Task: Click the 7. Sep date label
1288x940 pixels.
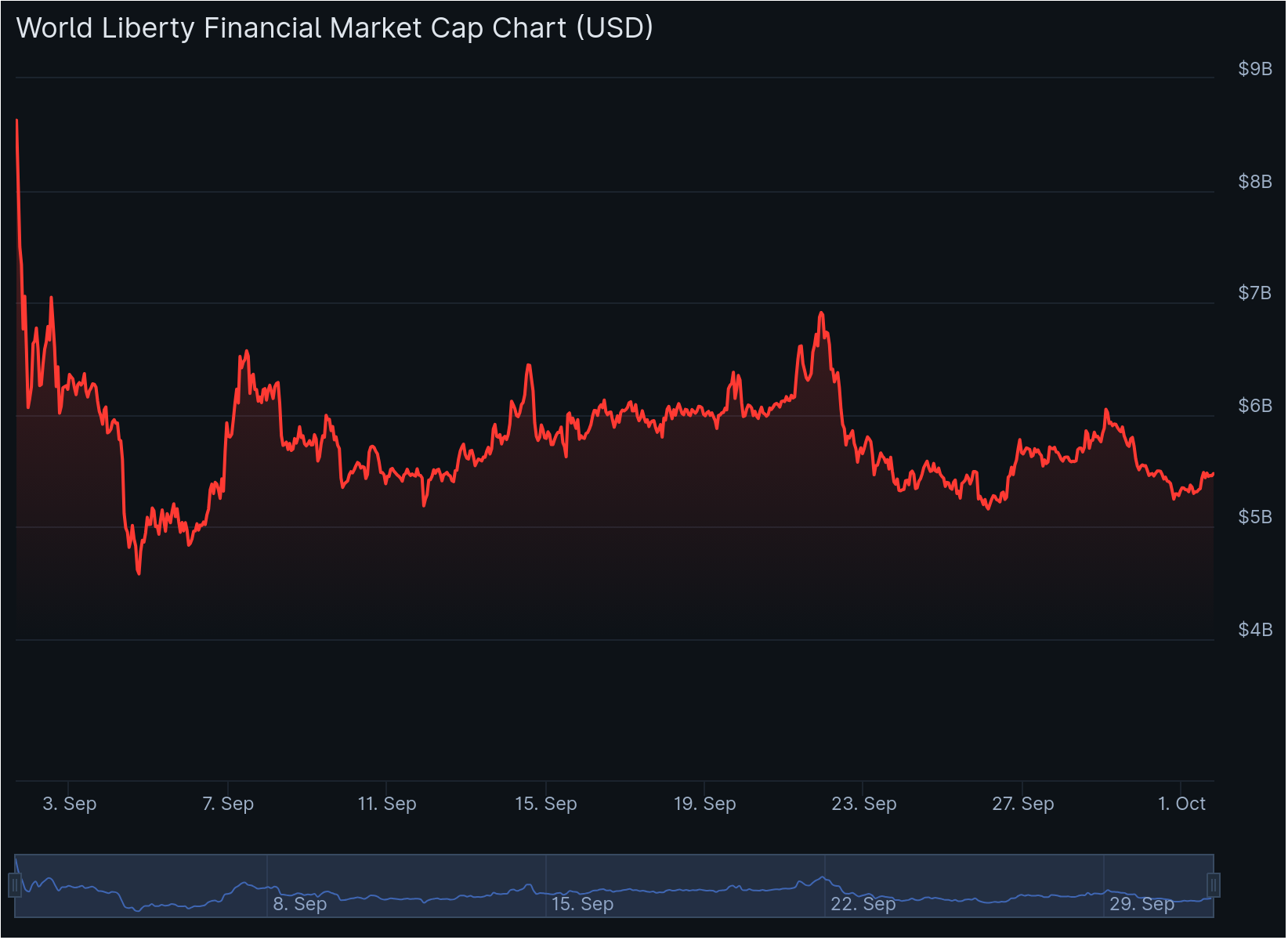Action: pos(228,804)
